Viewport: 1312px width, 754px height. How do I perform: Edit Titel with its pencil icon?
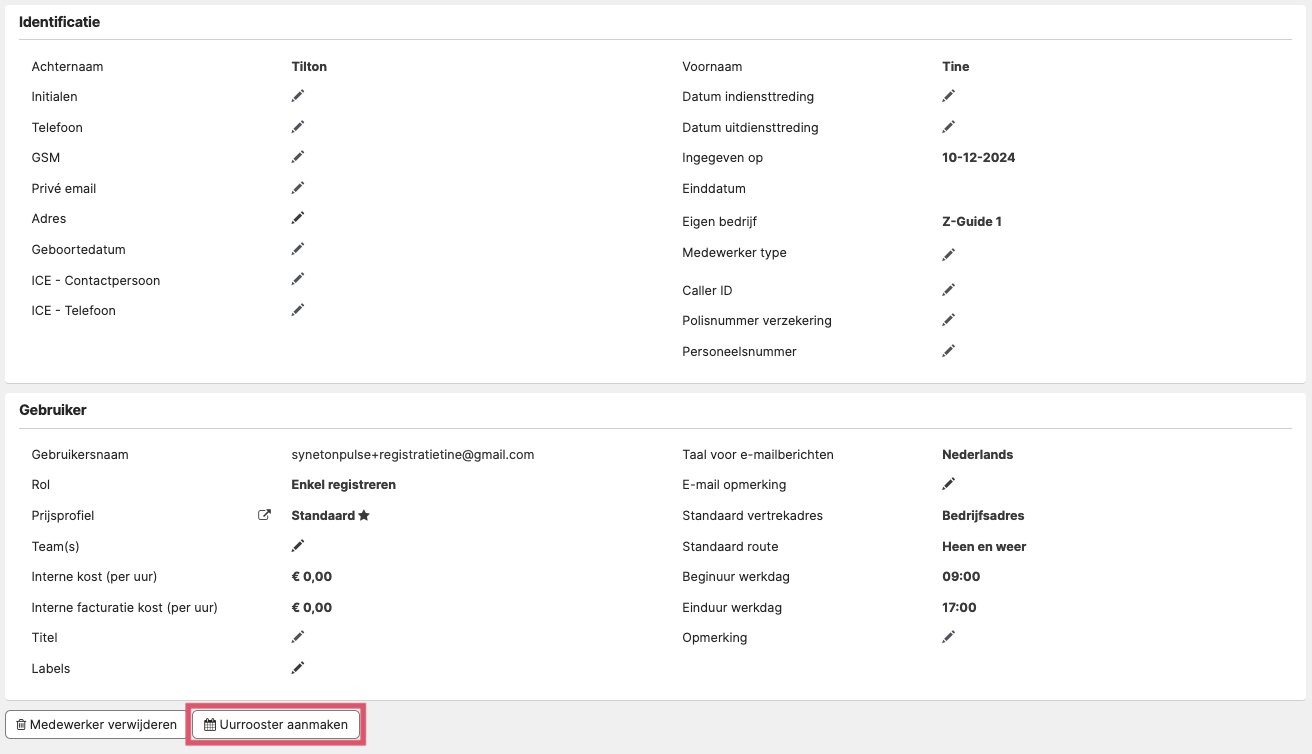(x=298, y=637)
